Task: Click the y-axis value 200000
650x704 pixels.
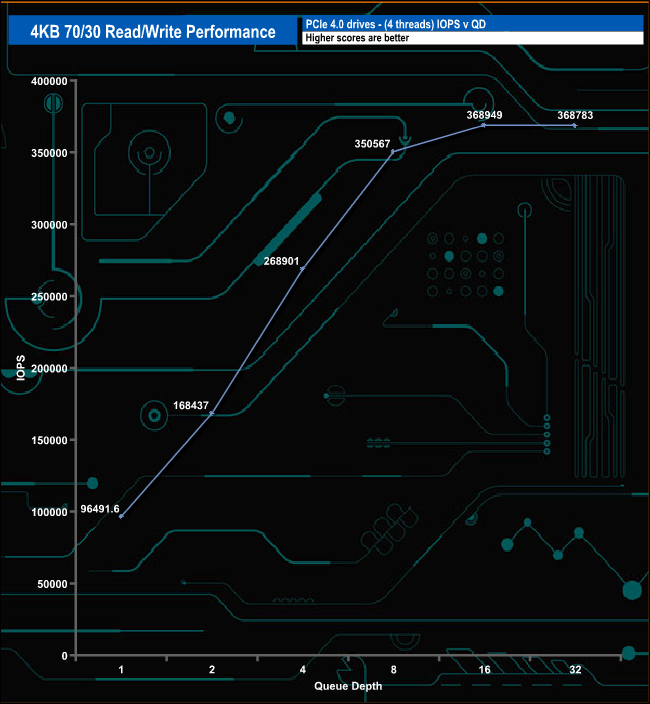Action: point(49,369)
